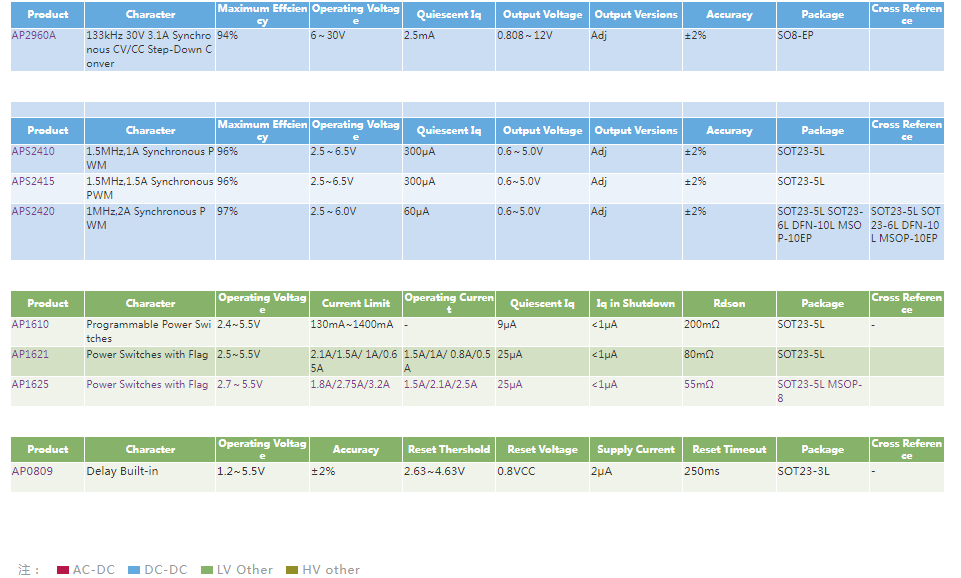Open the AP1625 product link
This screenshot has width=961, height=578.
[30, 385]
